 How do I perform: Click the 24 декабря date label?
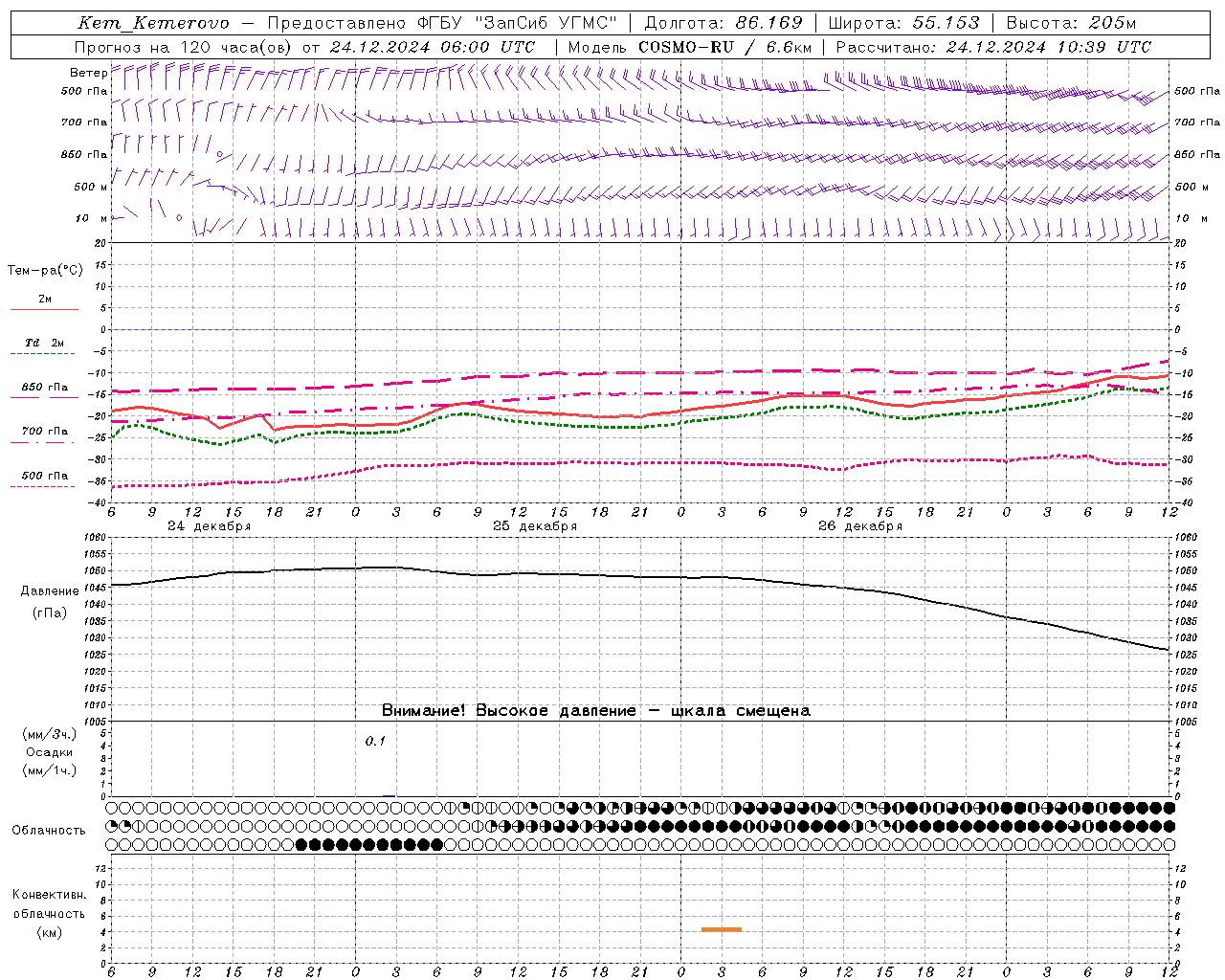[x=209, y=526]
